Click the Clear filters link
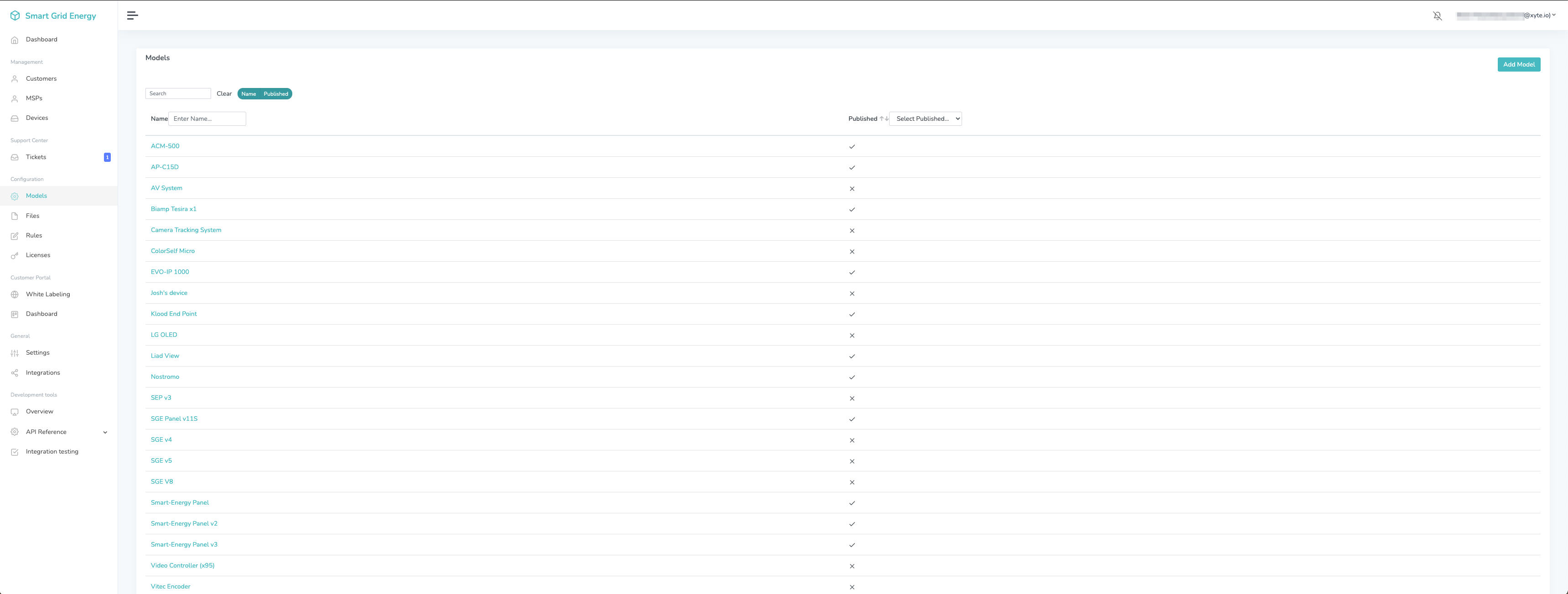This screenshot has height=594, width=1568. click(x=224, y=94)
